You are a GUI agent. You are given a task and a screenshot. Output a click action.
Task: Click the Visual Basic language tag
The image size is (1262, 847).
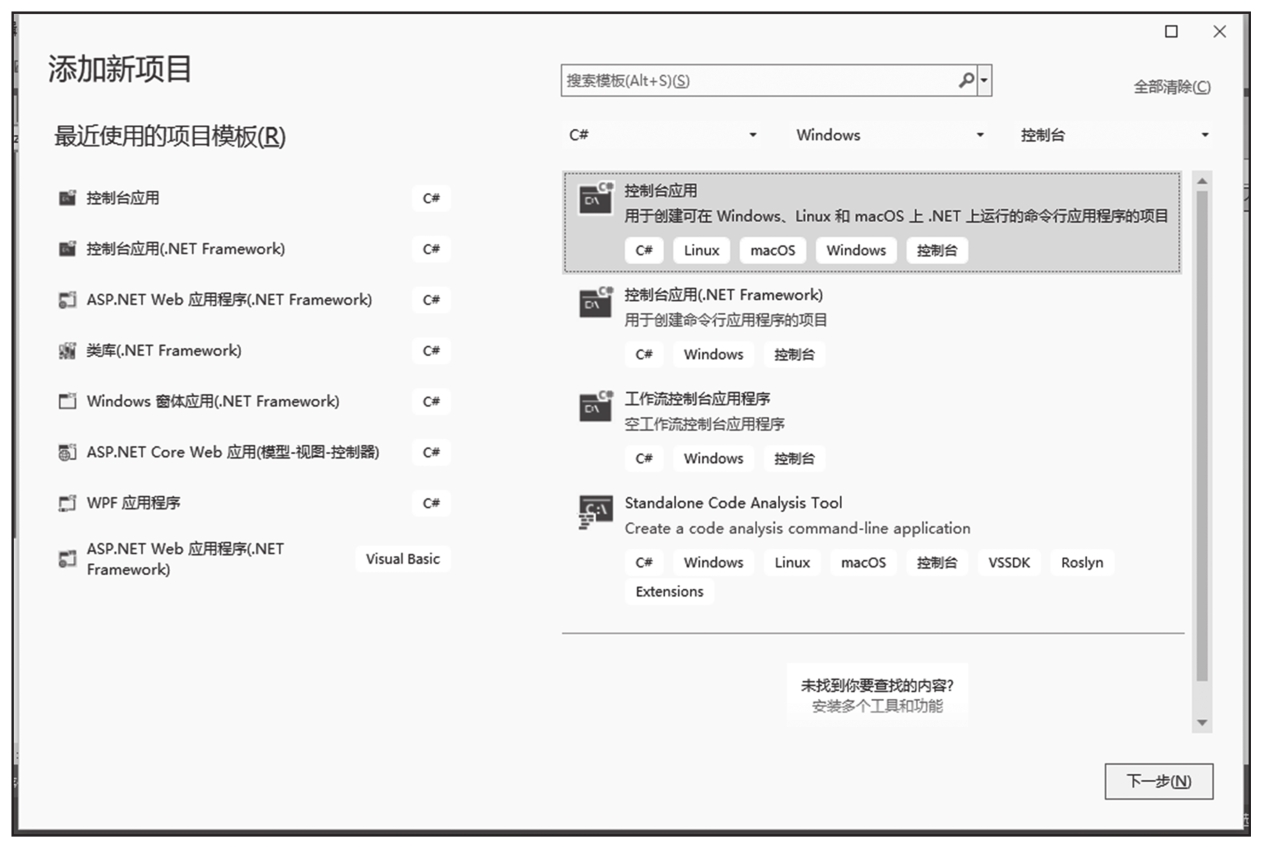tap(403, 559)
